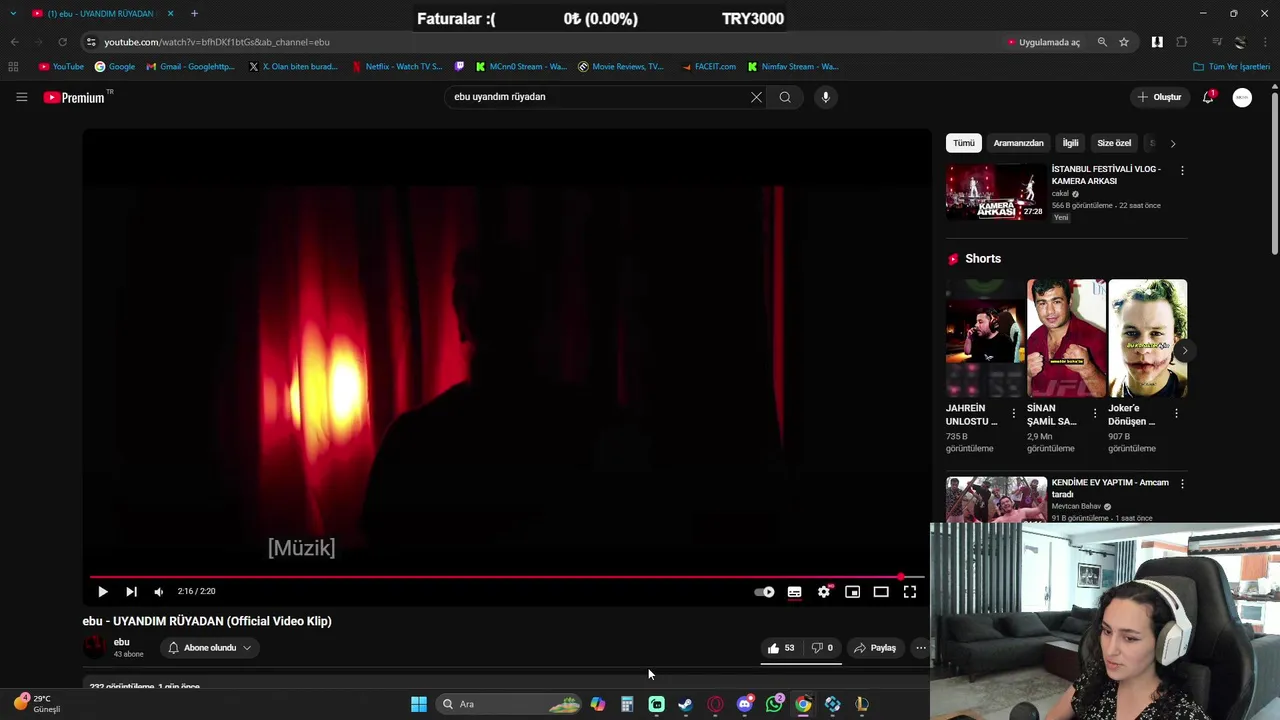This screenshot has height=720, width=1280.
Task: Select the İlgili filter chip
Action: [x=1070, y=143]
